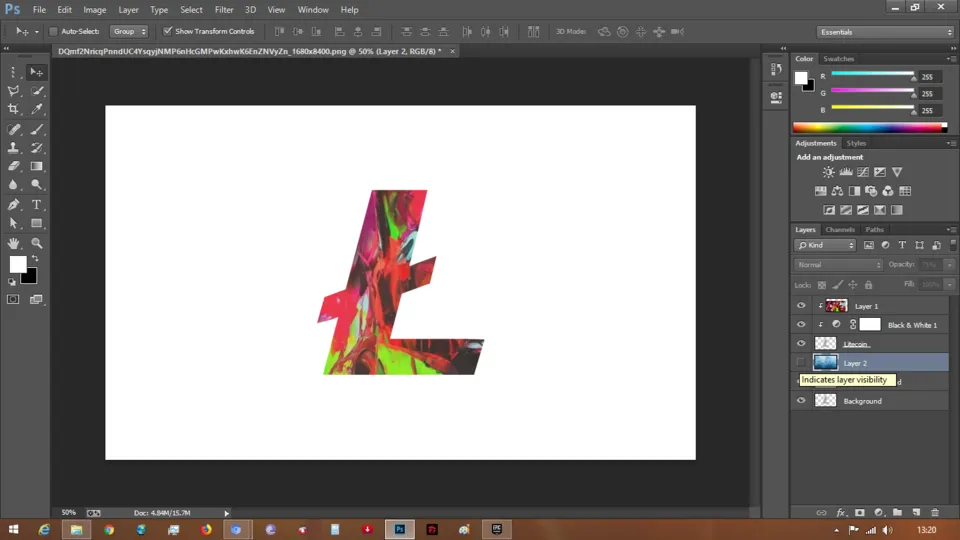
Task: Select the Eyedropper tool
Action: pos(37,109)
